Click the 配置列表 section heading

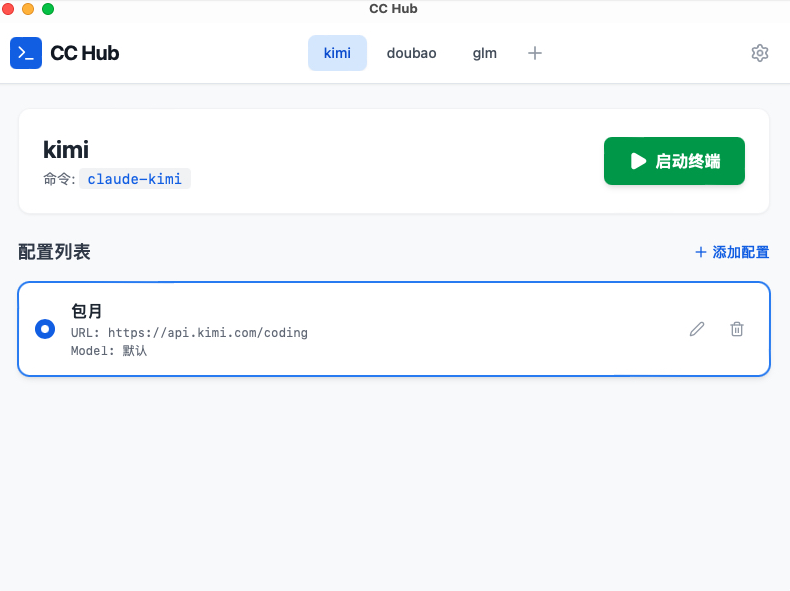[x=54, y=252]
